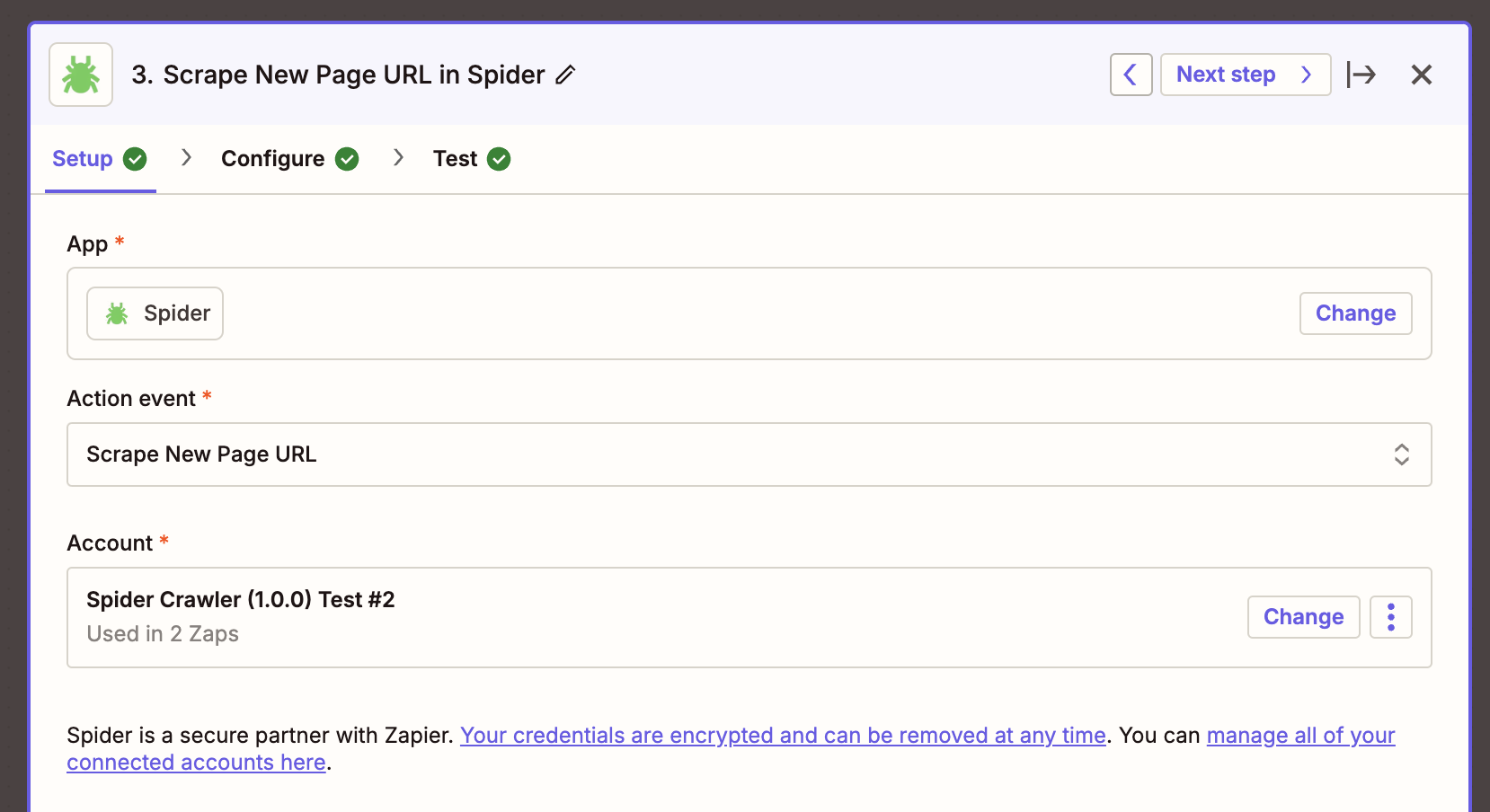Change the selected Spider app
This screenshot has height=812, width=1490.
pos(1355,313)
